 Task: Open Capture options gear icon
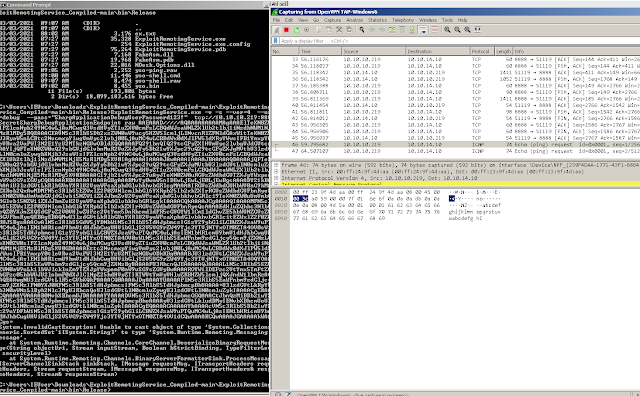[306, 30]
